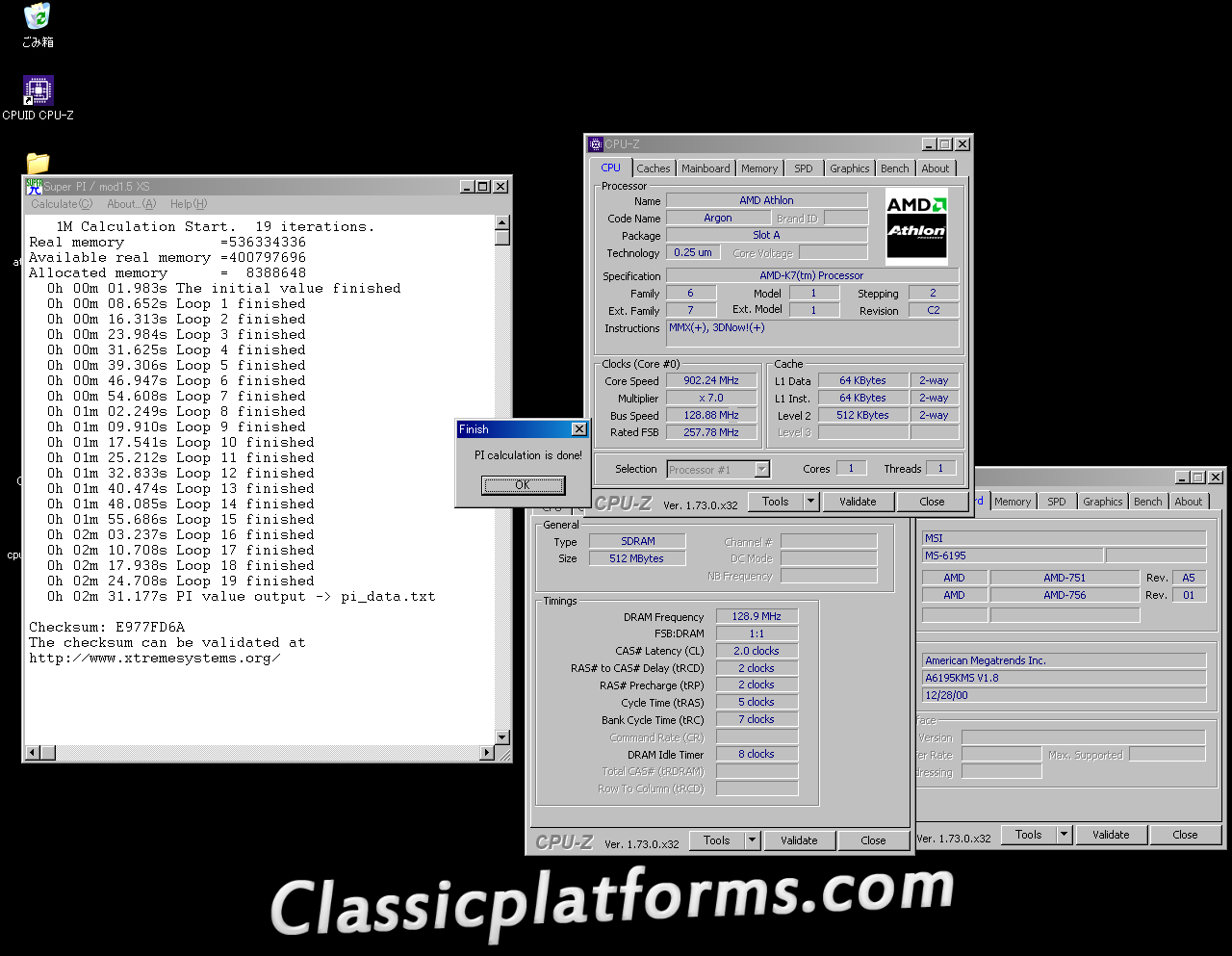
Task: Click the Super PI title bar icon
Action: pyautogui.click(x=34, y=186)
